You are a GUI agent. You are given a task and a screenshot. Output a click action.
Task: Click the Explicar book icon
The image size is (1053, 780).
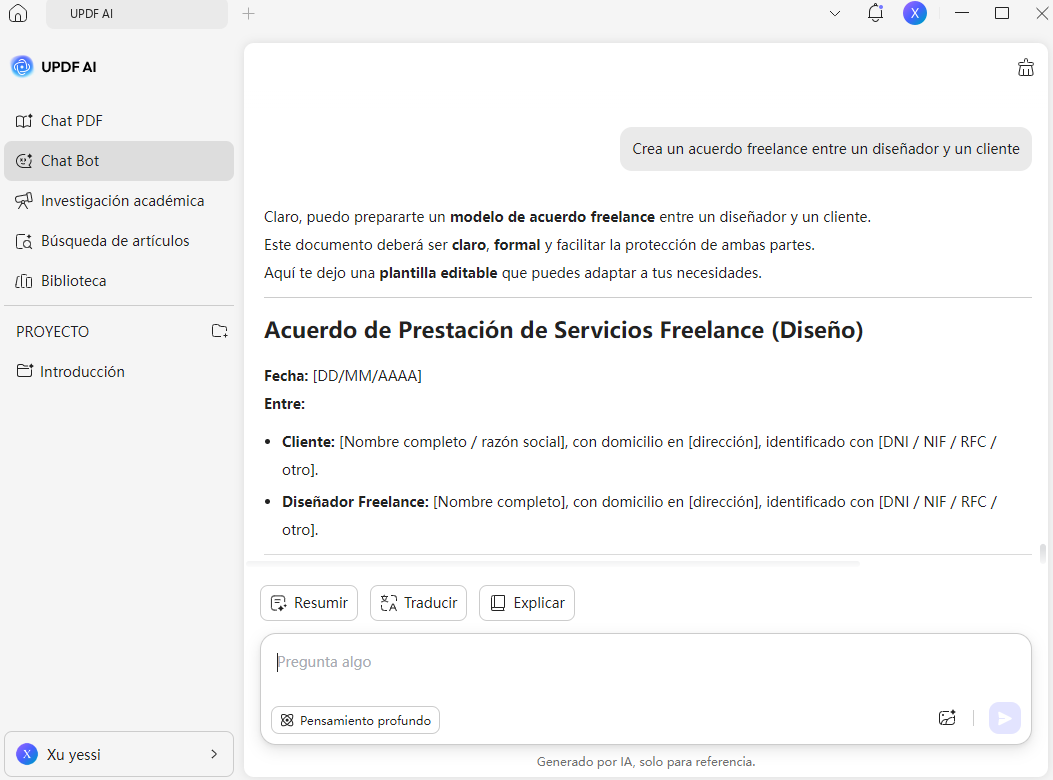click(x=498, y=603)
